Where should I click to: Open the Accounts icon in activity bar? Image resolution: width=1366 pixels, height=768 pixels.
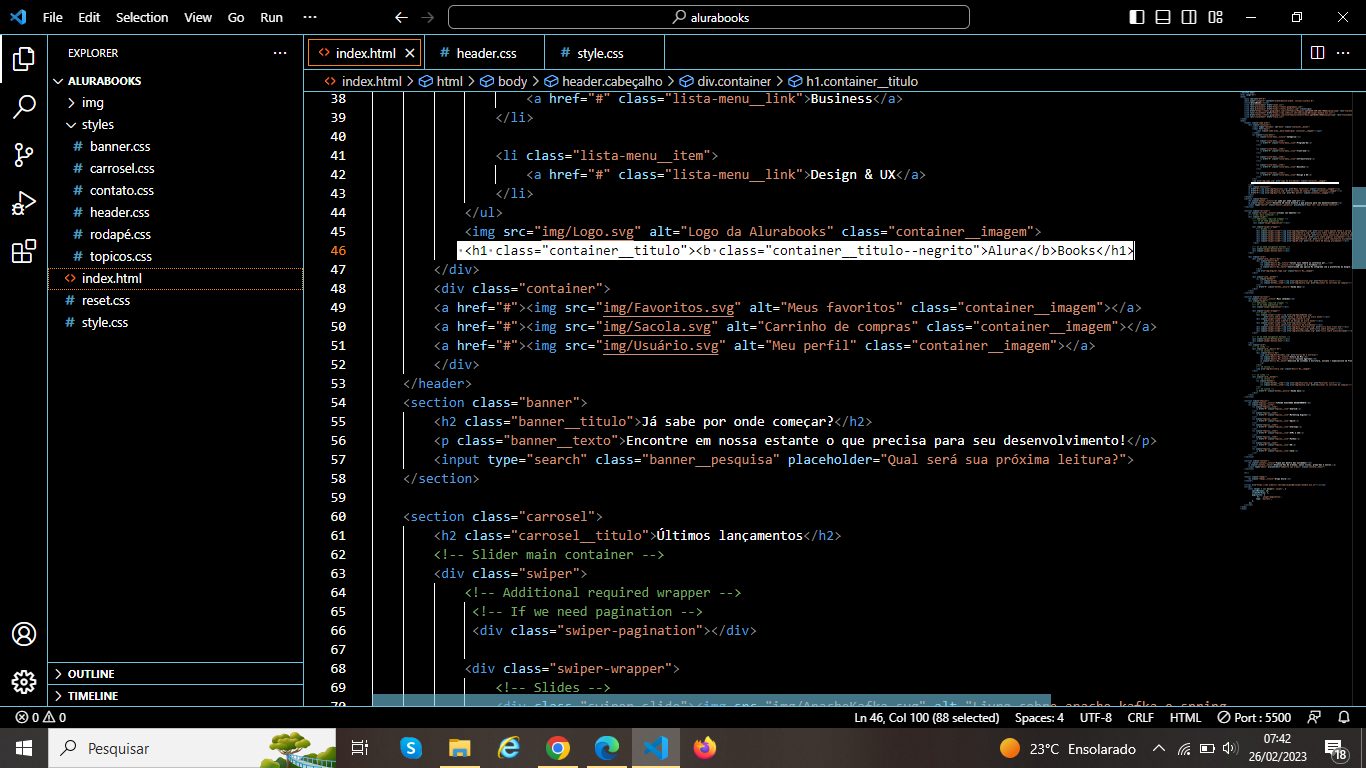24,634
